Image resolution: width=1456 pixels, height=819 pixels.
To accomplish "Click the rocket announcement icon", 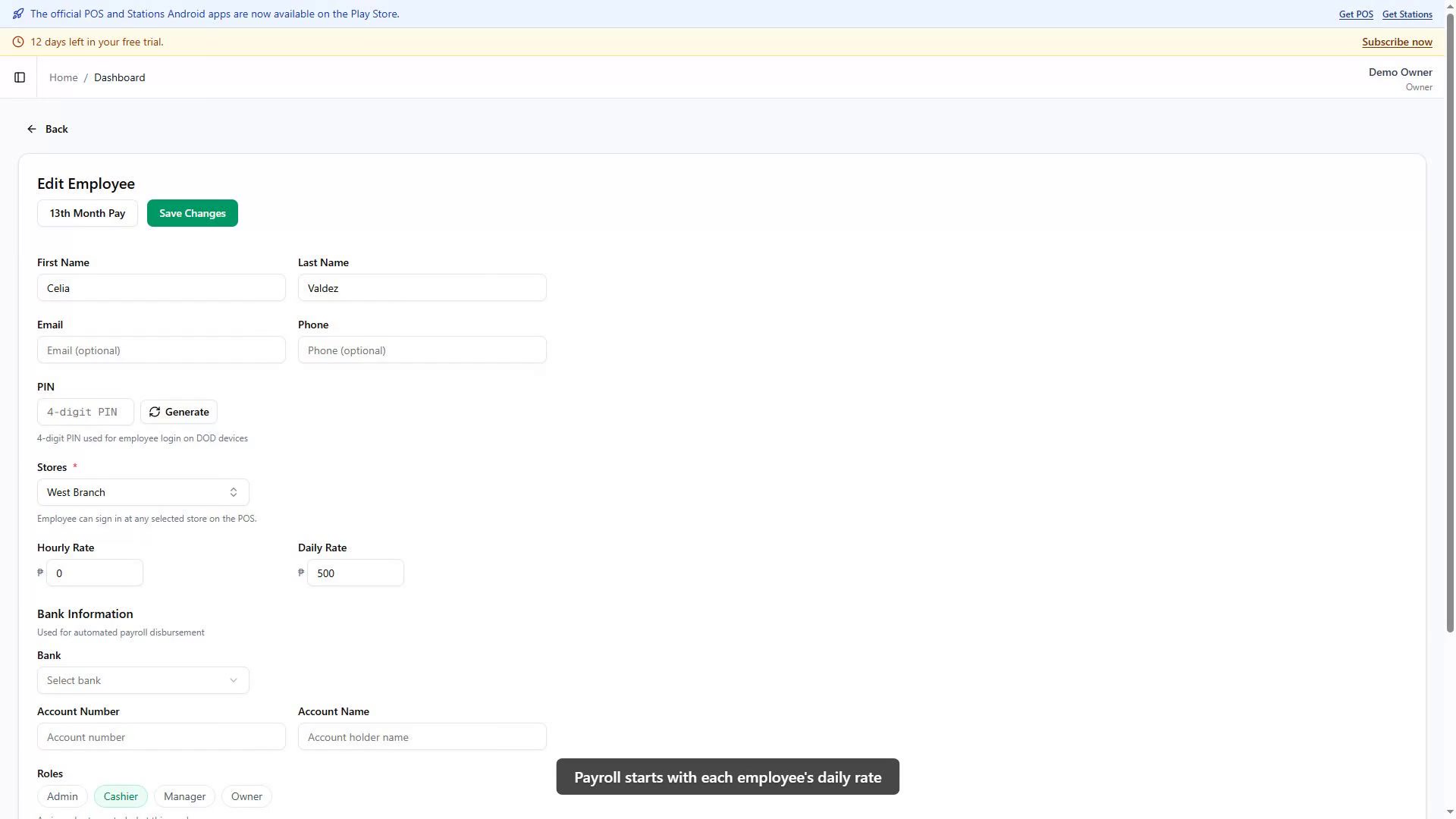I will tap(18, 14).
